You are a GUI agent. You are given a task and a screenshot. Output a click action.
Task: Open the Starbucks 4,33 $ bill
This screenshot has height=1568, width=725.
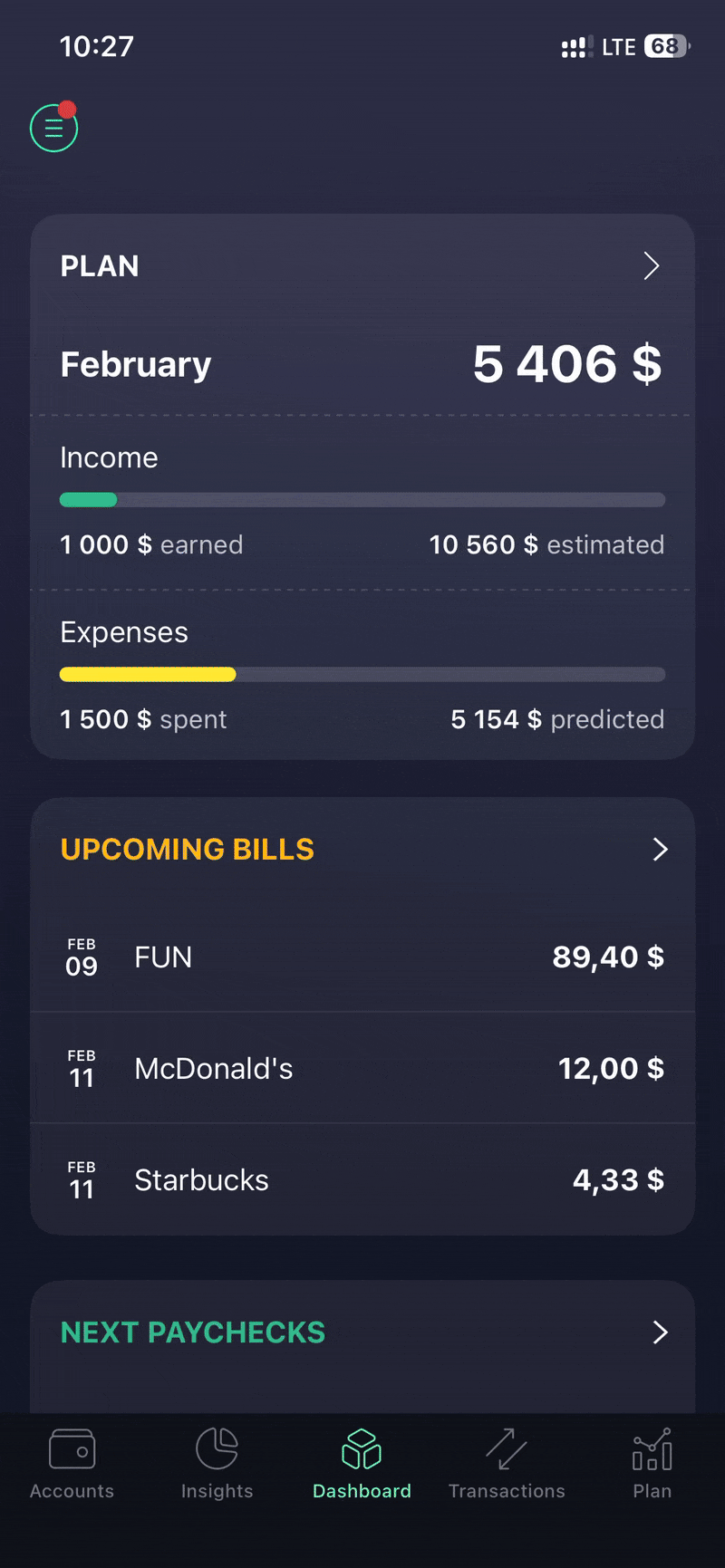point(362,1180)
